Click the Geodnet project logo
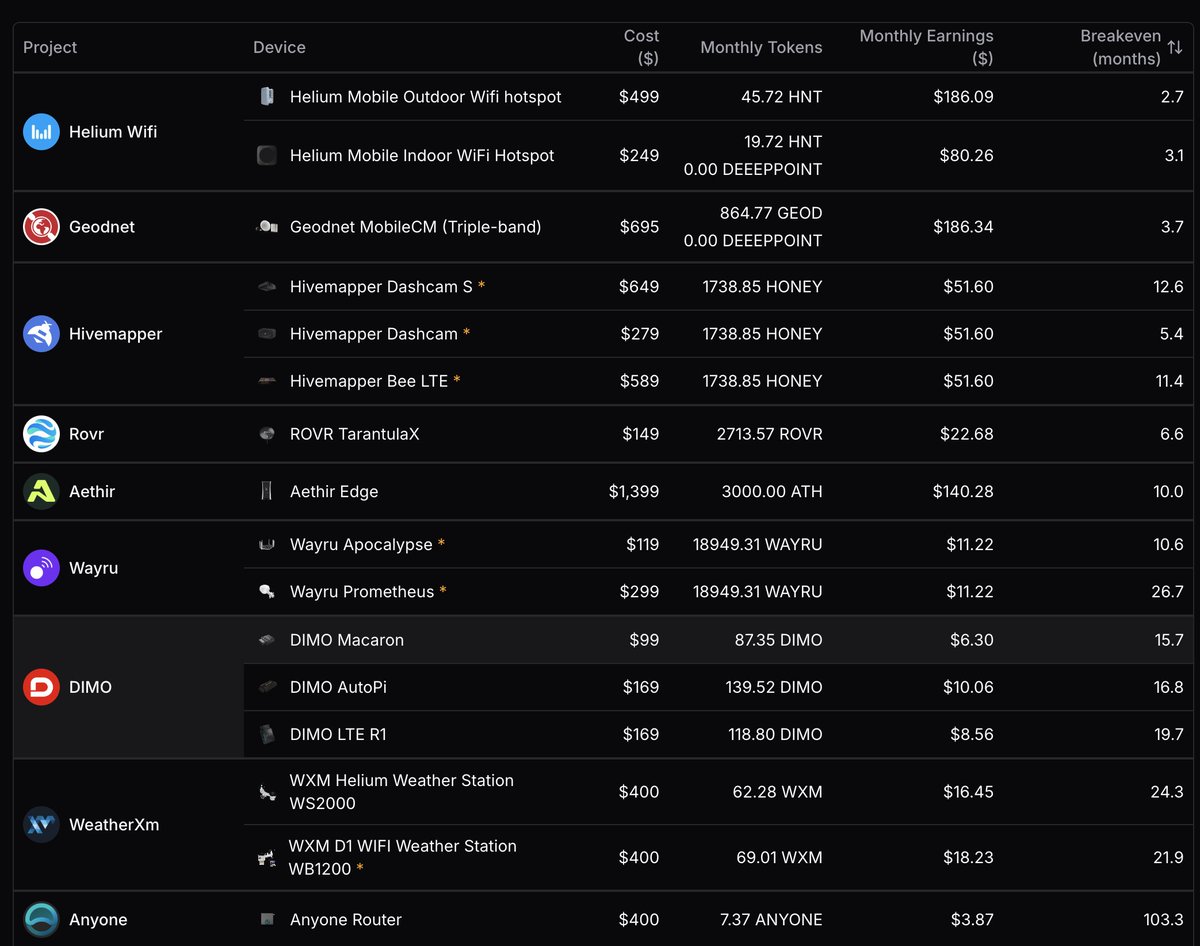This screenshot has height=946, width=1200. click(x=42, y=227)
